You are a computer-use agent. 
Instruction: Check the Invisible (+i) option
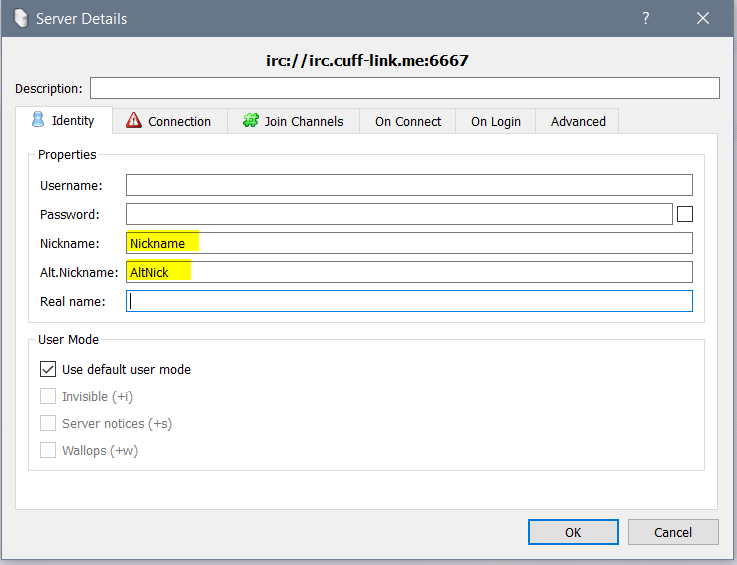[48, 396]
